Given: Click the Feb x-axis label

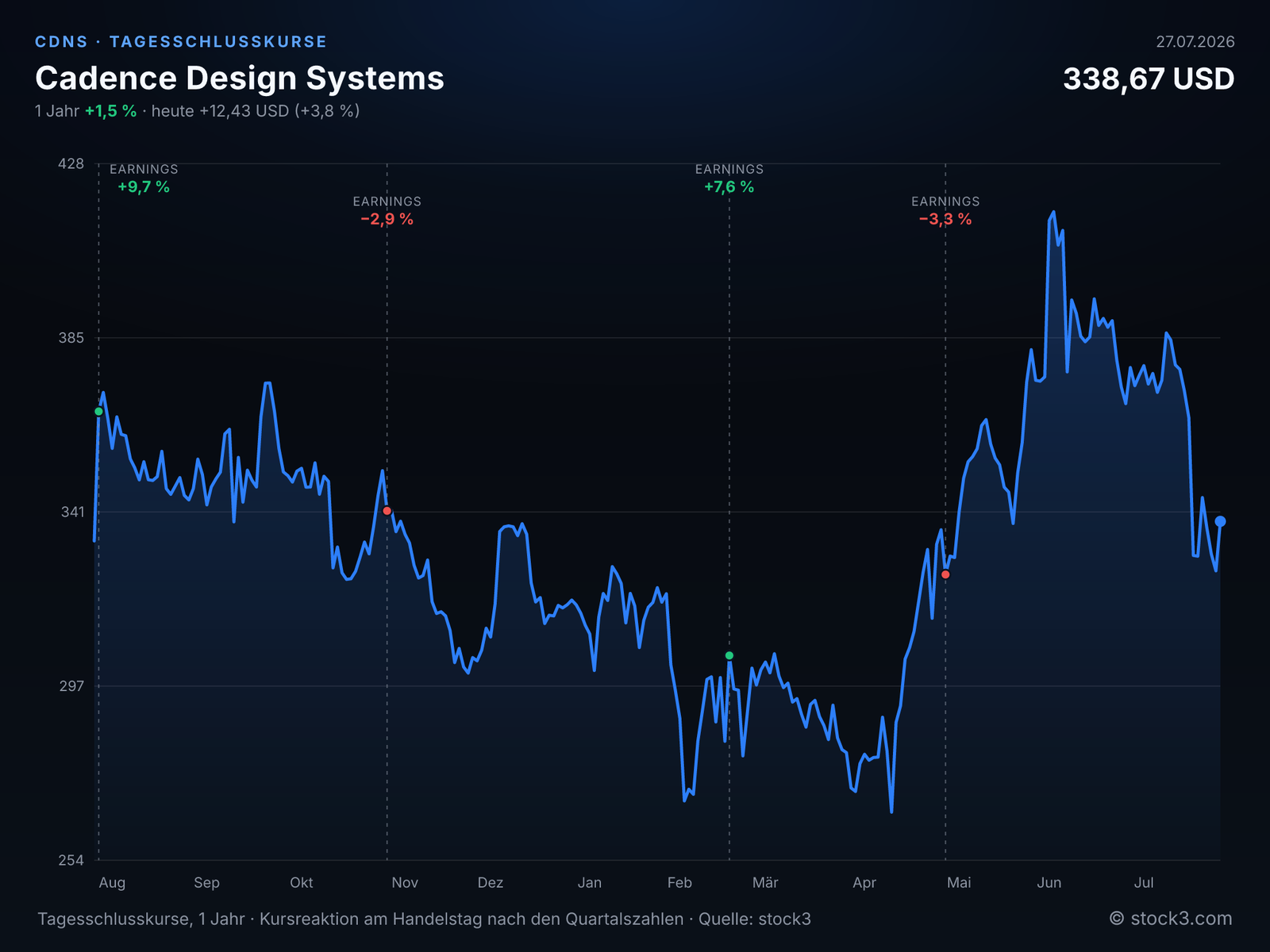Looking at the screenshot, I should pos(679,883).
